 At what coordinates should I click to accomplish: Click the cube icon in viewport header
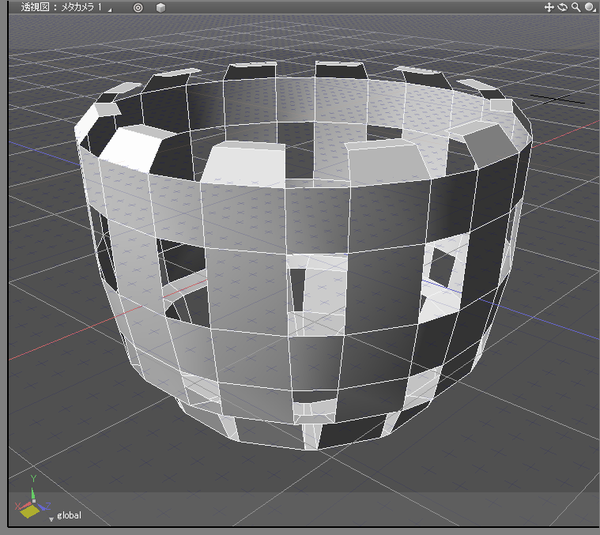[x=160, y=7]
